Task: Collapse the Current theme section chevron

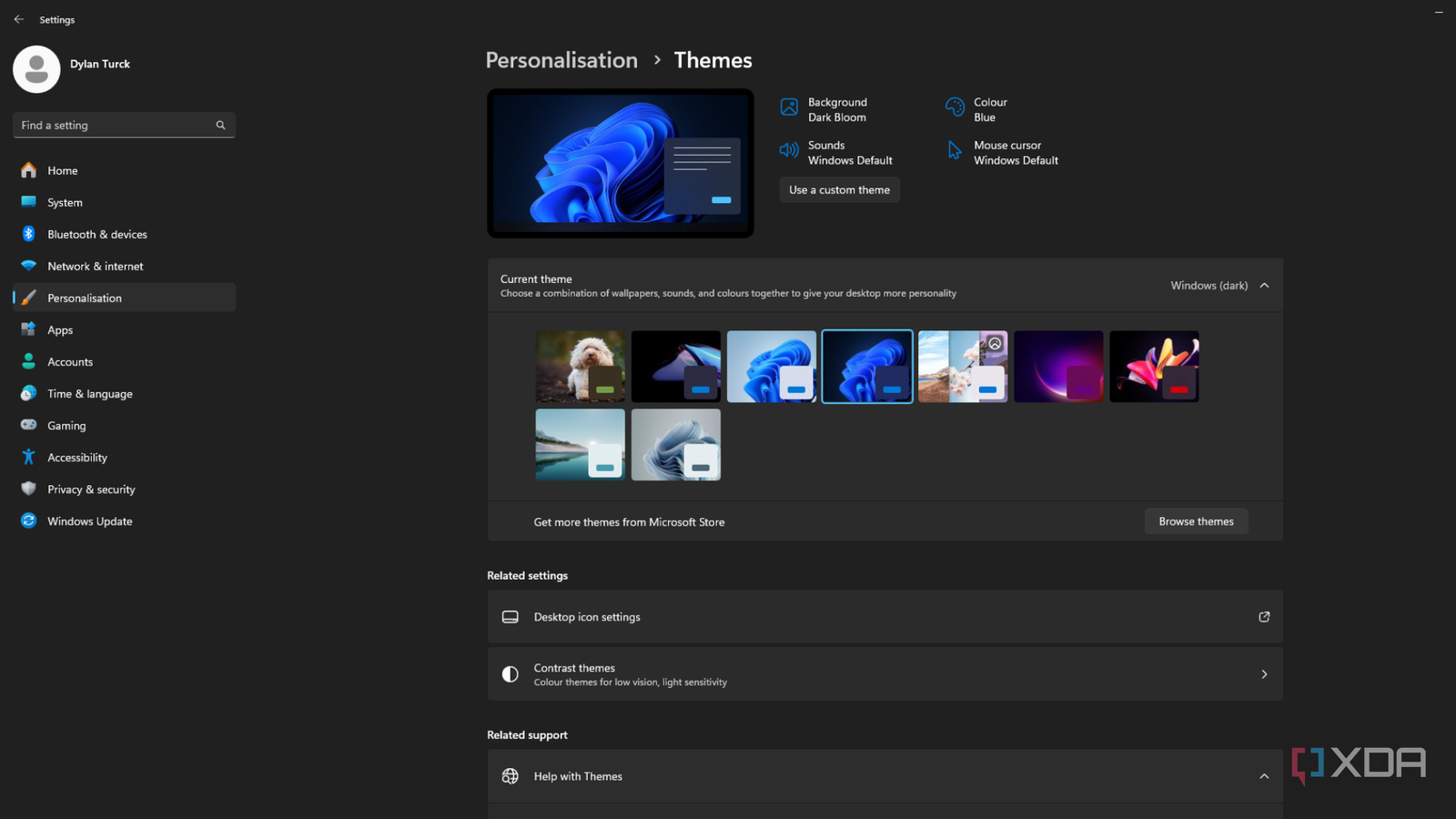Action: pos(1264,286)
